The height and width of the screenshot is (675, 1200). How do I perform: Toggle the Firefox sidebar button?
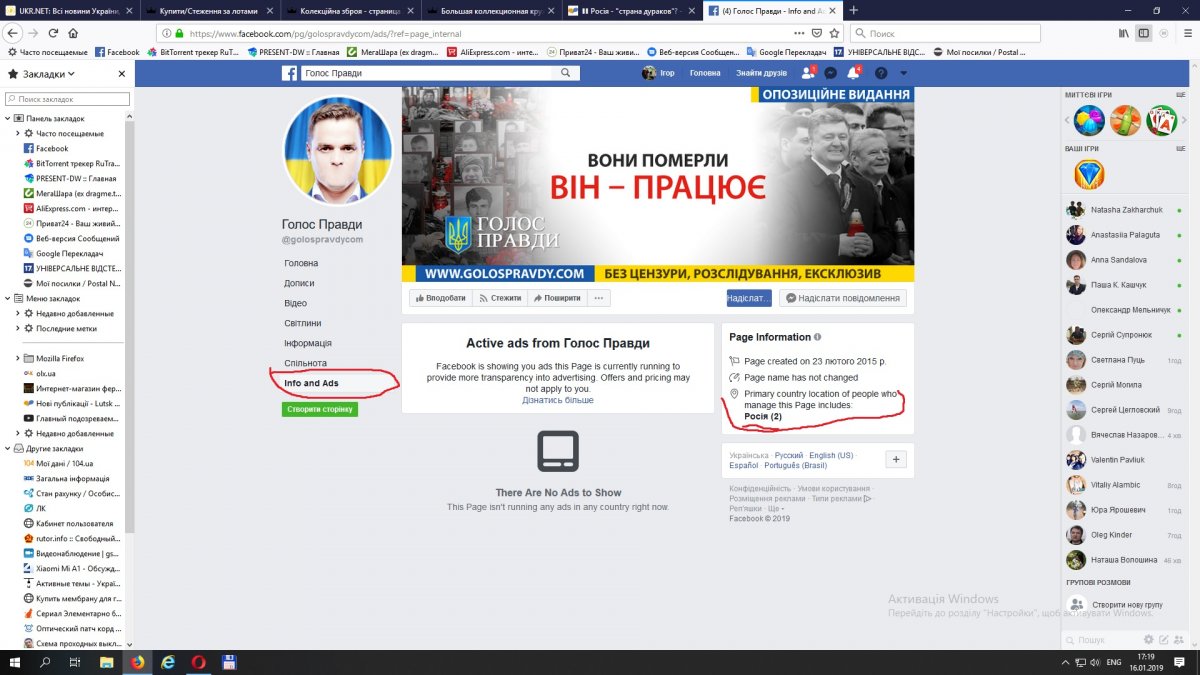point(1145,33)
